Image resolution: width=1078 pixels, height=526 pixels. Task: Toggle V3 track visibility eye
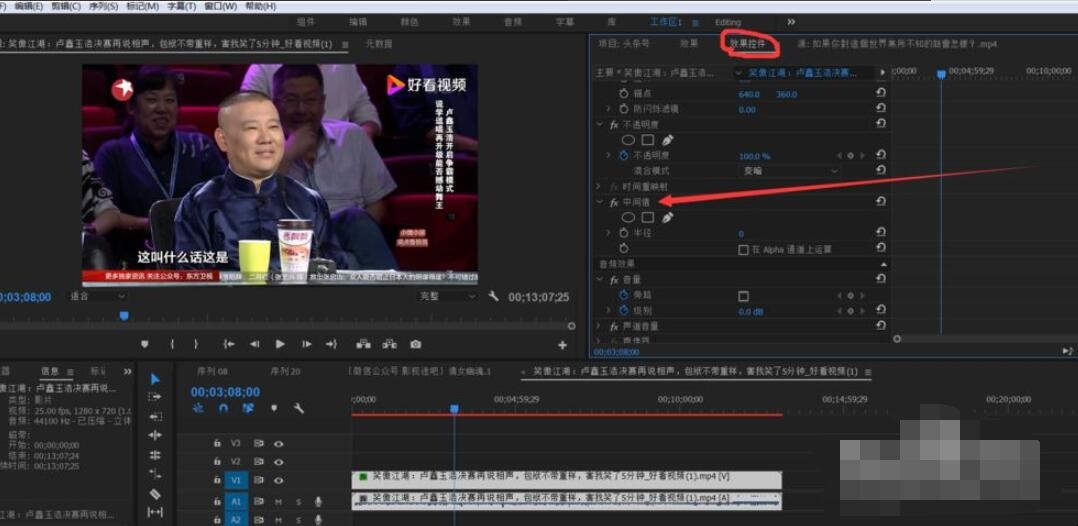point(278,443)
